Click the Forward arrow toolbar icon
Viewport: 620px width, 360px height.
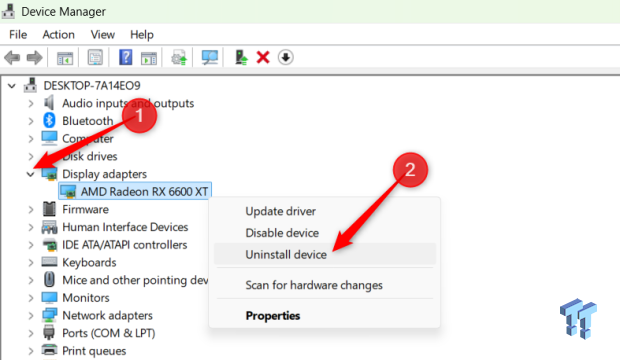tap(34, 58)
